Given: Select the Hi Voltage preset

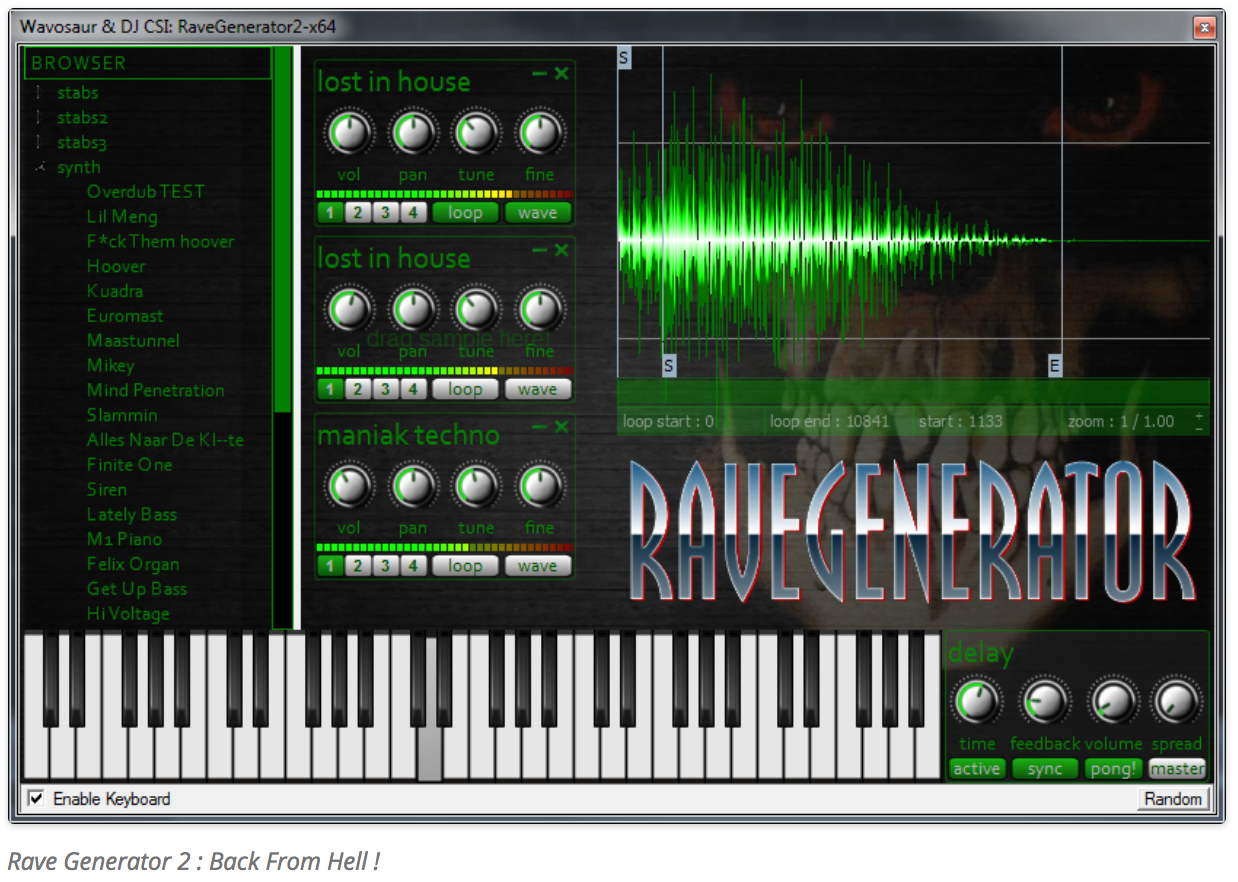Looking at the screenshot, I should (128, 614).
